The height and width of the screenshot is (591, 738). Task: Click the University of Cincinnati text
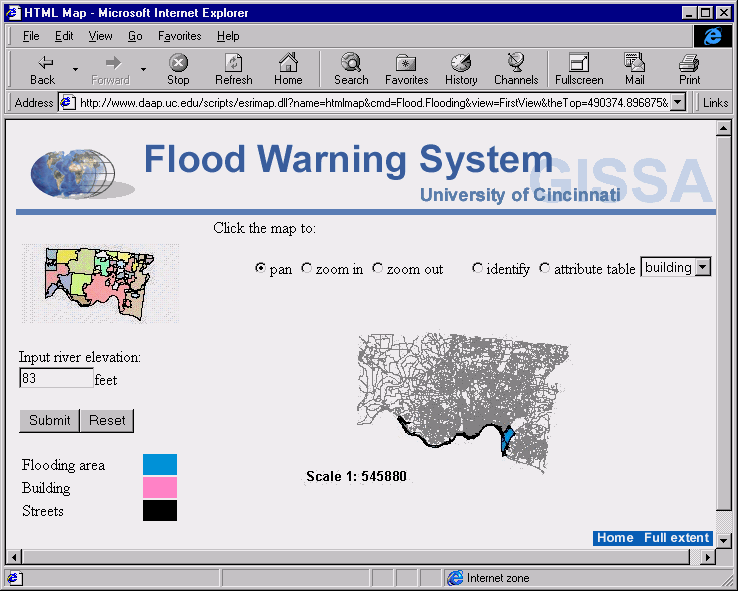click(520, 194)
